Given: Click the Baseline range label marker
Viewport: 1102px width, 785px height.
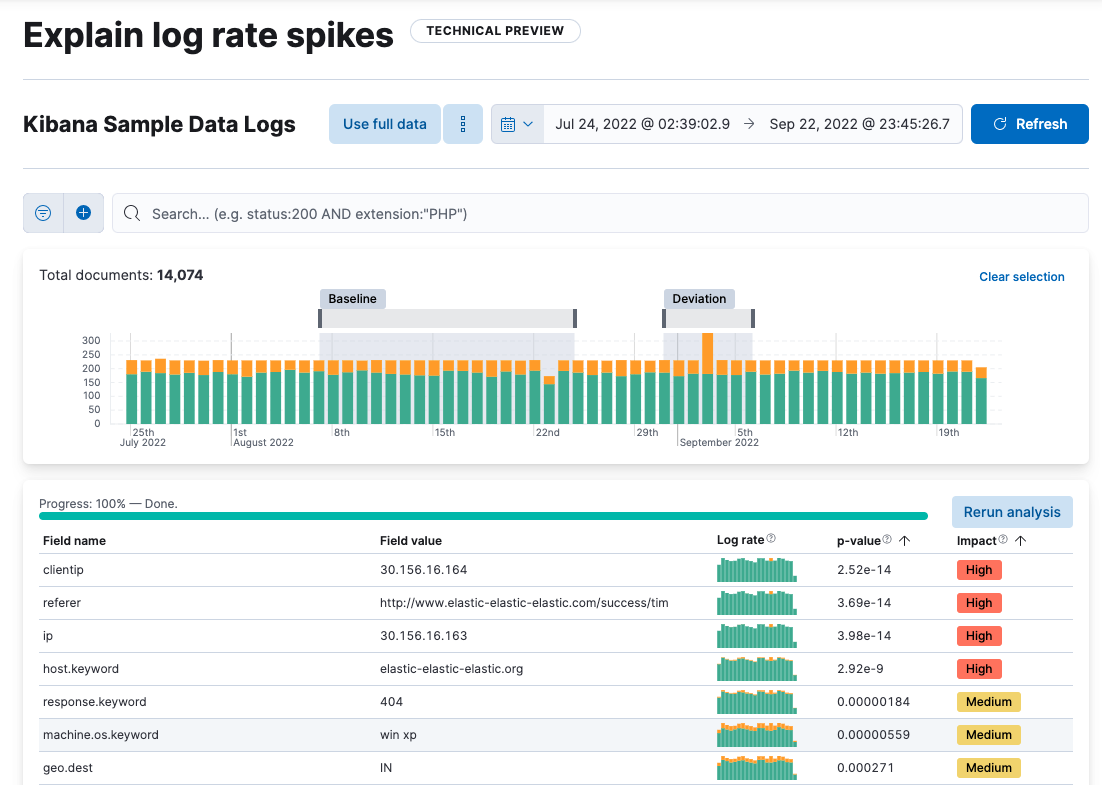Looking at the screenshot, I should pyautogui.click(x=352, y=298).
